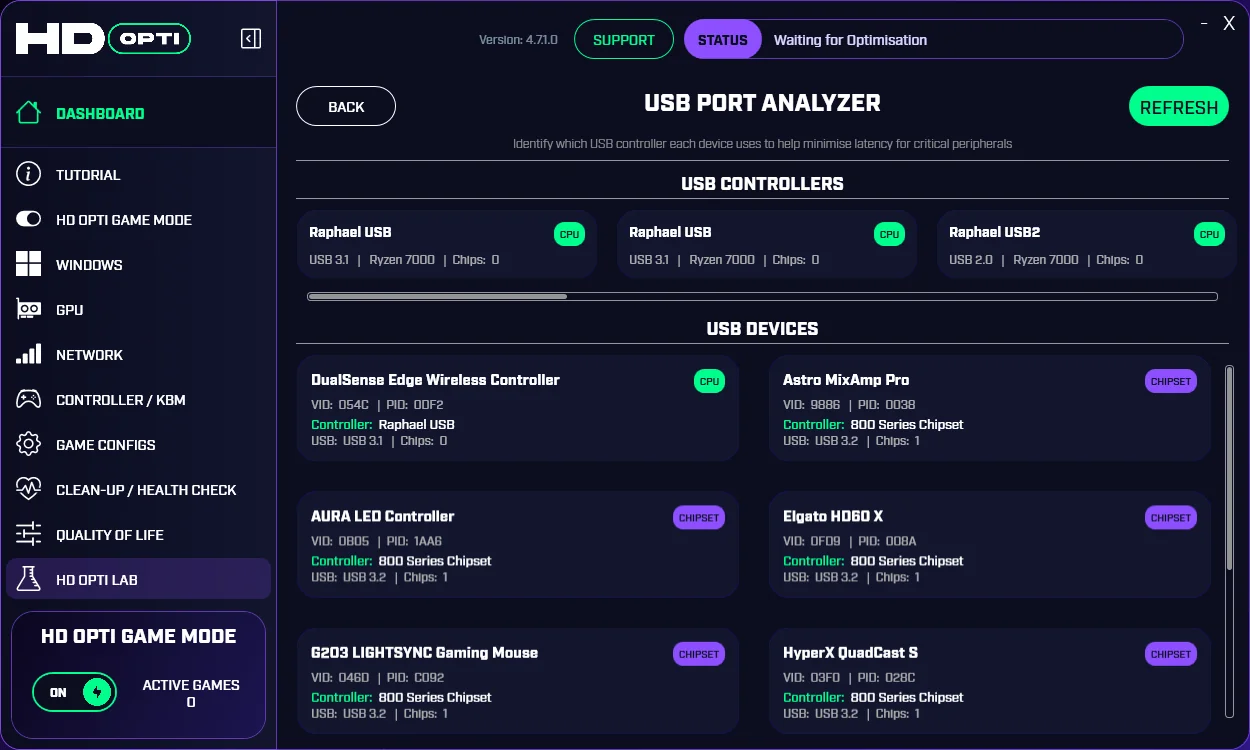Close the HD Opti window
The width and height of the screenshot is (1250, 750).
pos(1229,24)
